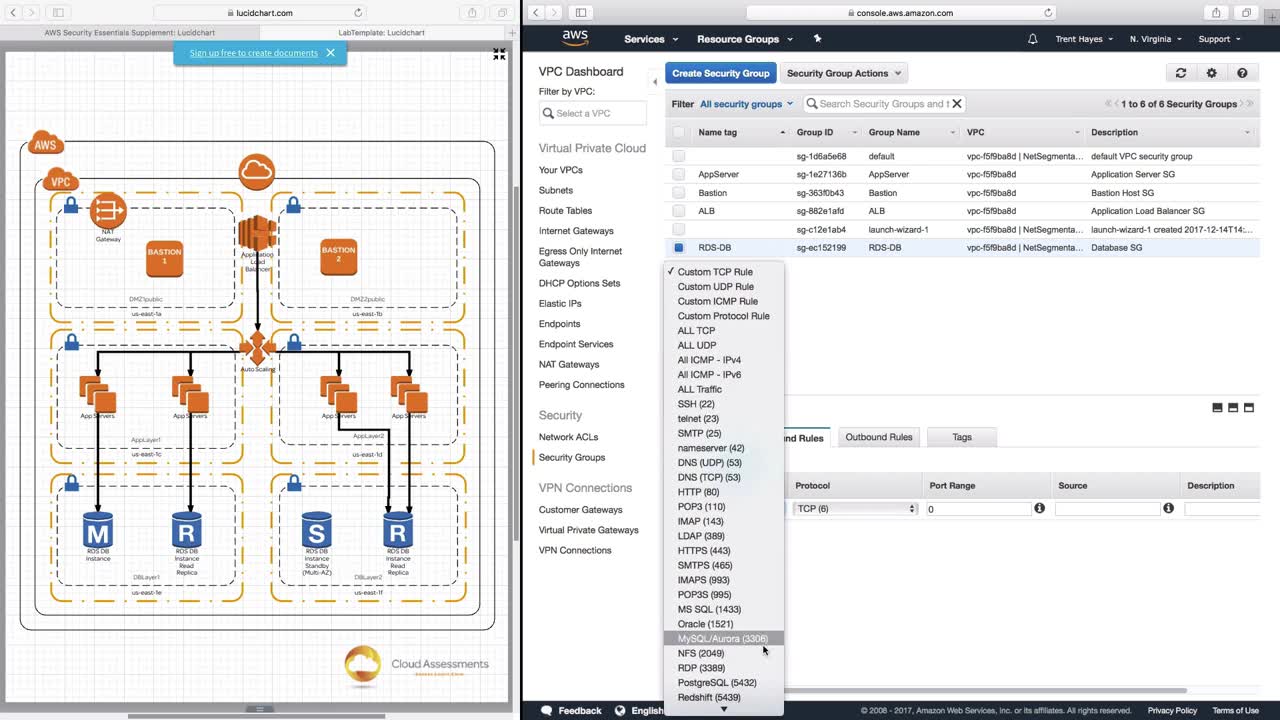This screenshot has width=1280, height=720.
Task: Click the AWS logo in console header
Action: [x=574, y=38]
